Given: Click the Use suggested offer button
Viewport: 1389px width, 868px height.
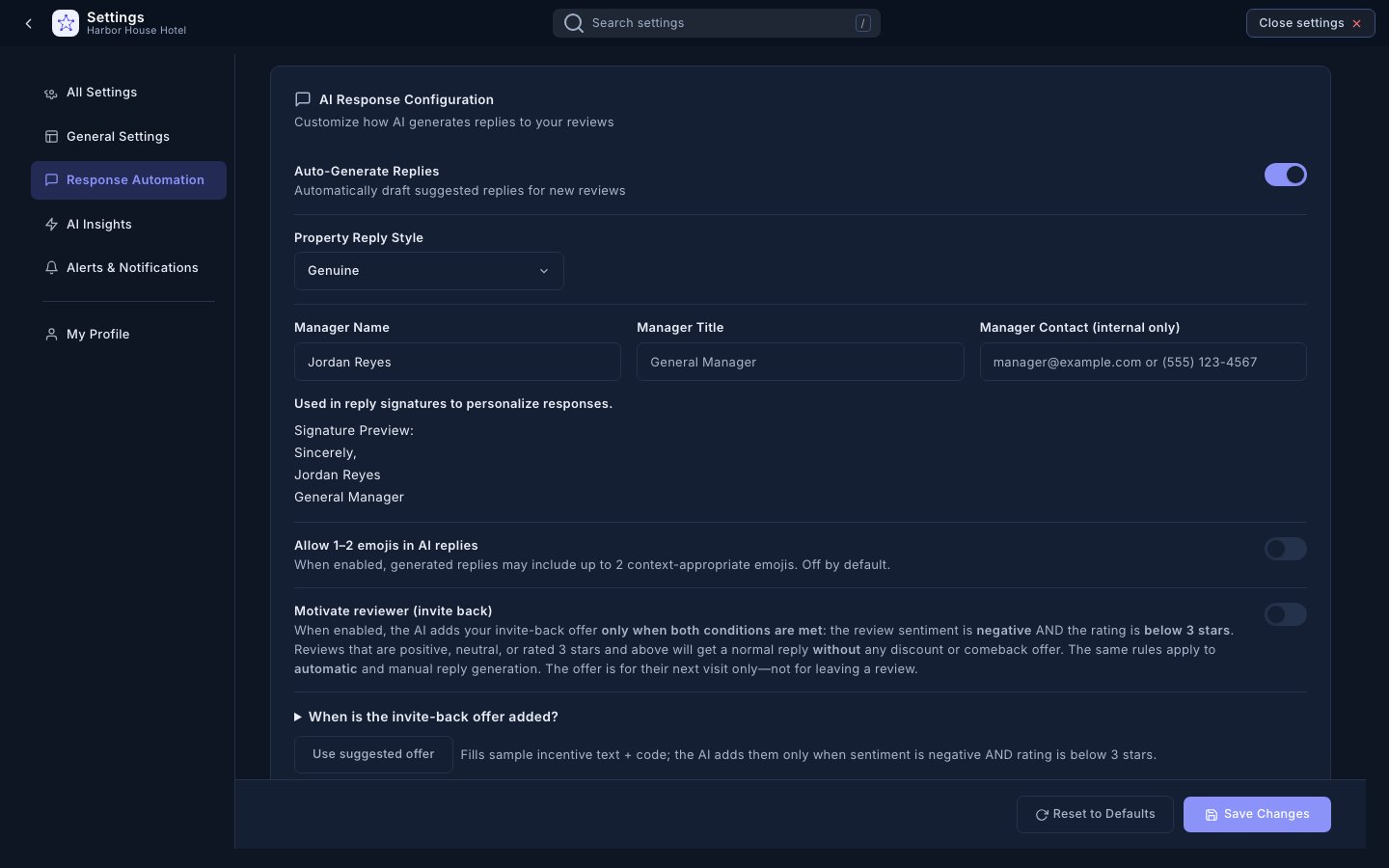Looking at the screenshot, I should pos(373,754).
